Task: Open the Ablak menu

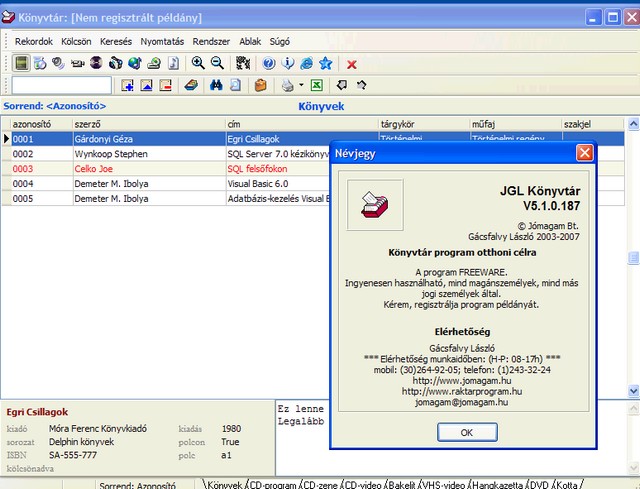Action: (250, 42)
